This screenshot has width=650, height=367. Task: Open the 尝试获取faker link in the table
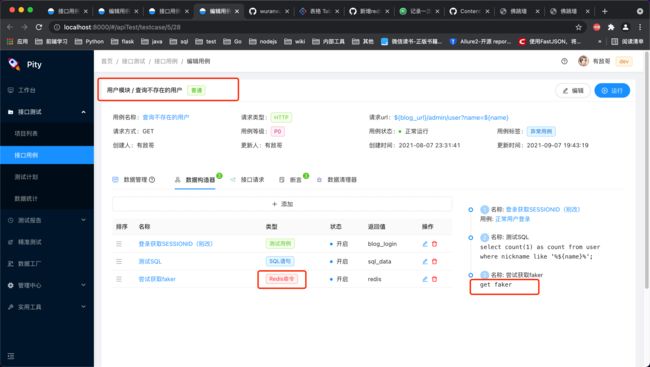[x=157, y=279]
